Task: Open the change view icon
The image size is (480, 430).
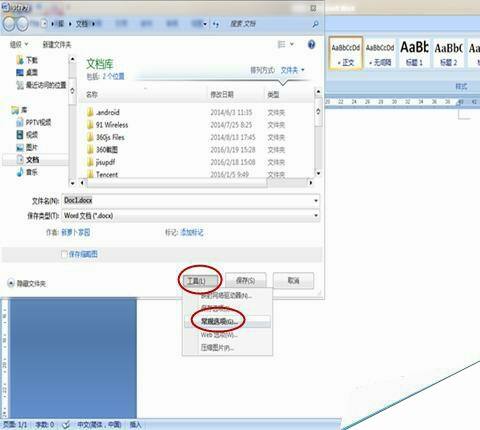Action: [282, 44]
